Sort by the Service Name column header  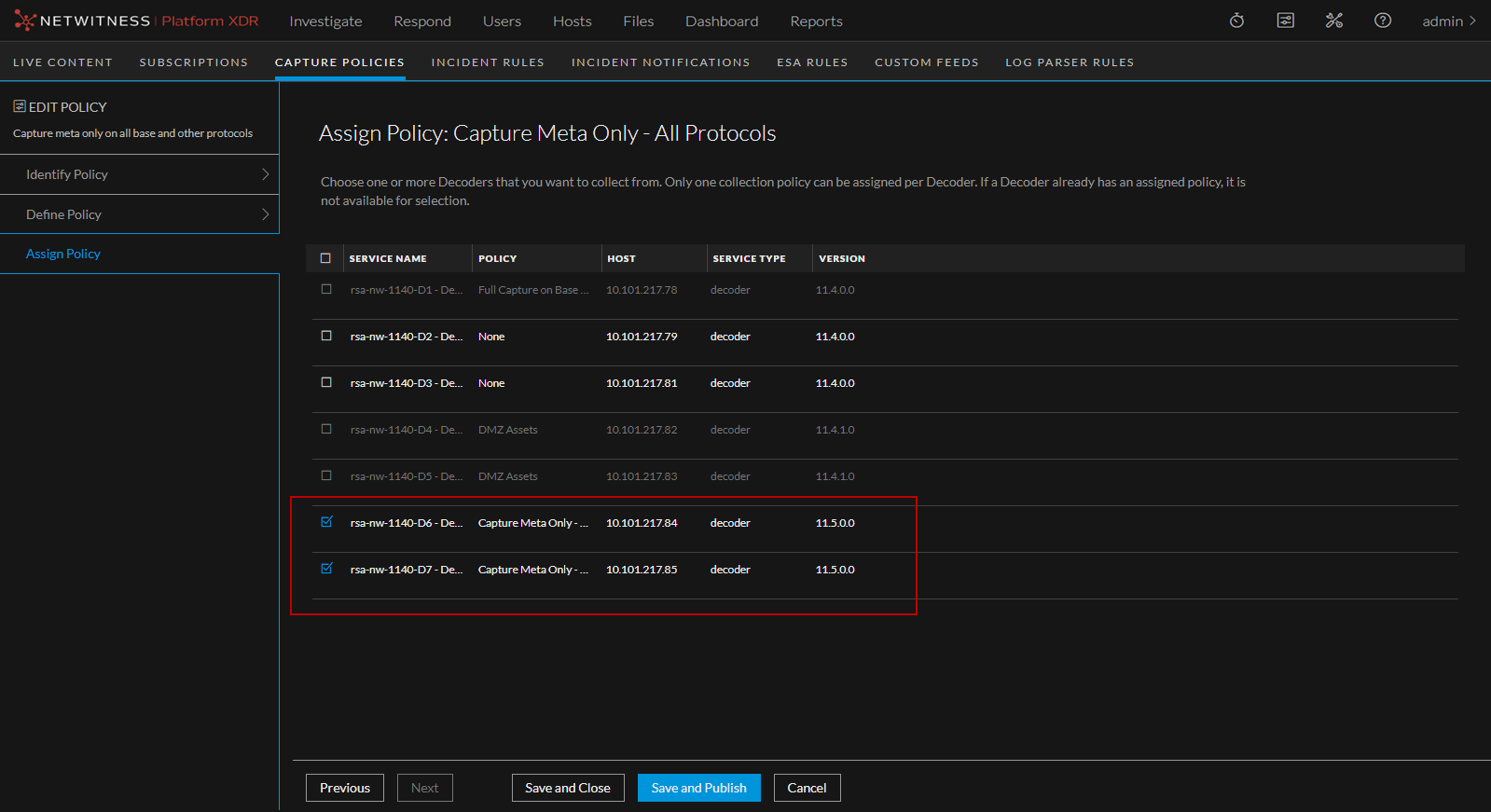click(x=388, y=258)
